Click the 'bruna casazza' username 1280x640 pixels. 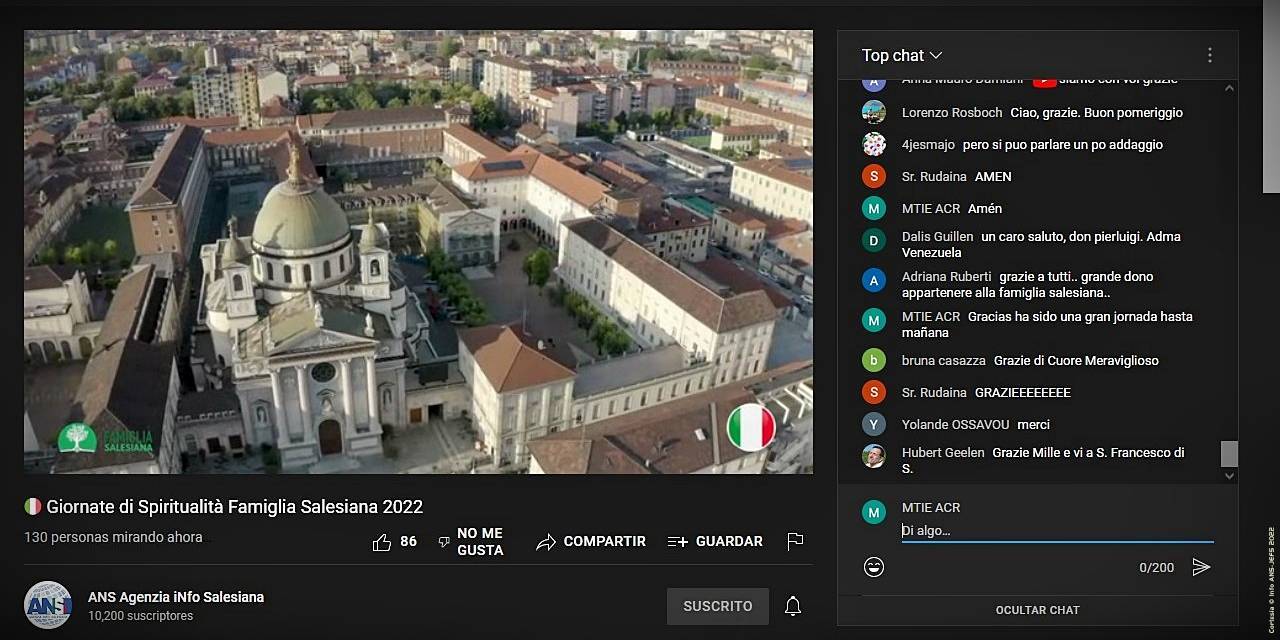[x=944, y=361]
